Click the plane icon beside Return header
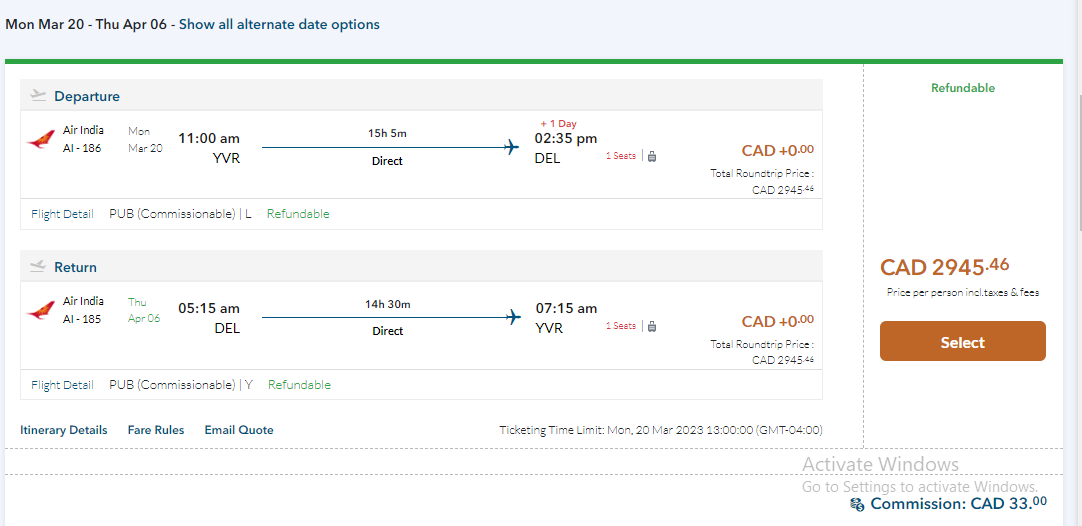 click(x=38, y=267)
